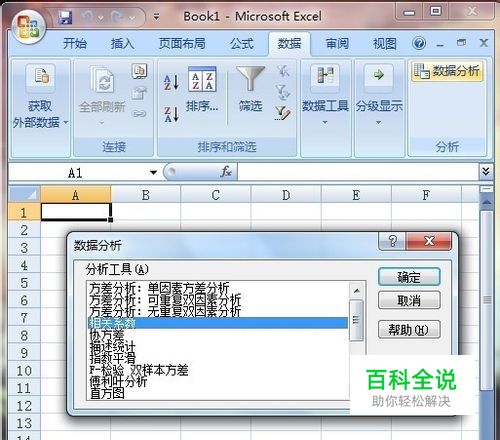The height and width of the screenshot is (440, 500).
Task: Open the Excel help question icon
Action: pyautogui.click(x=419, y=43)
